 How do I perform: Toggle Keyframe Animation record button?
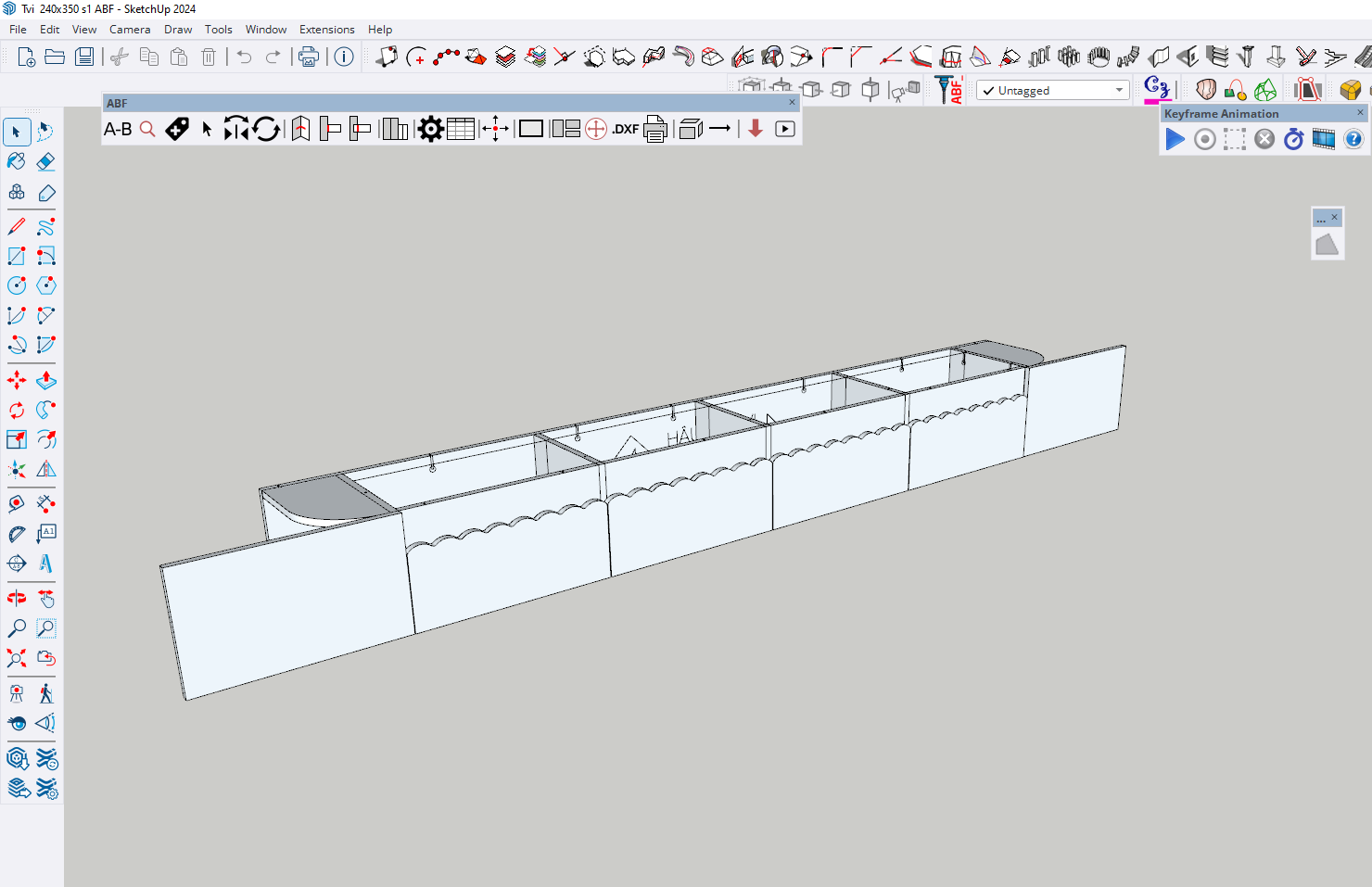coord(1204,139)
